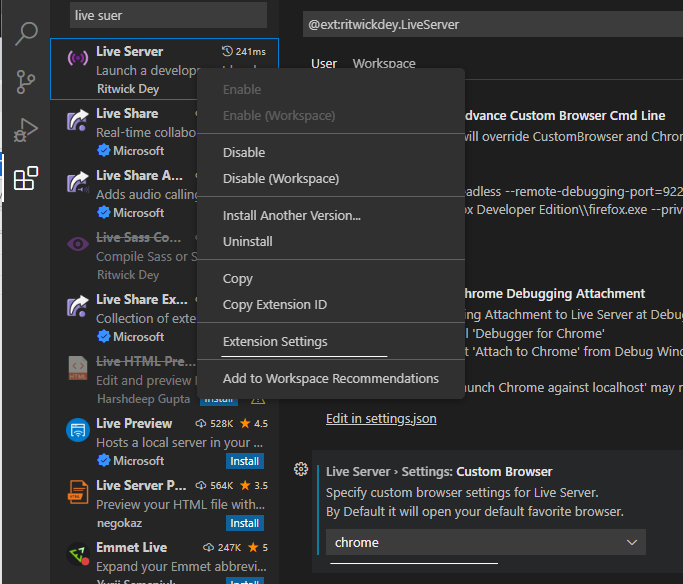
Task: Click Microsoft verified badge under Live Preview
Action: 104,460
